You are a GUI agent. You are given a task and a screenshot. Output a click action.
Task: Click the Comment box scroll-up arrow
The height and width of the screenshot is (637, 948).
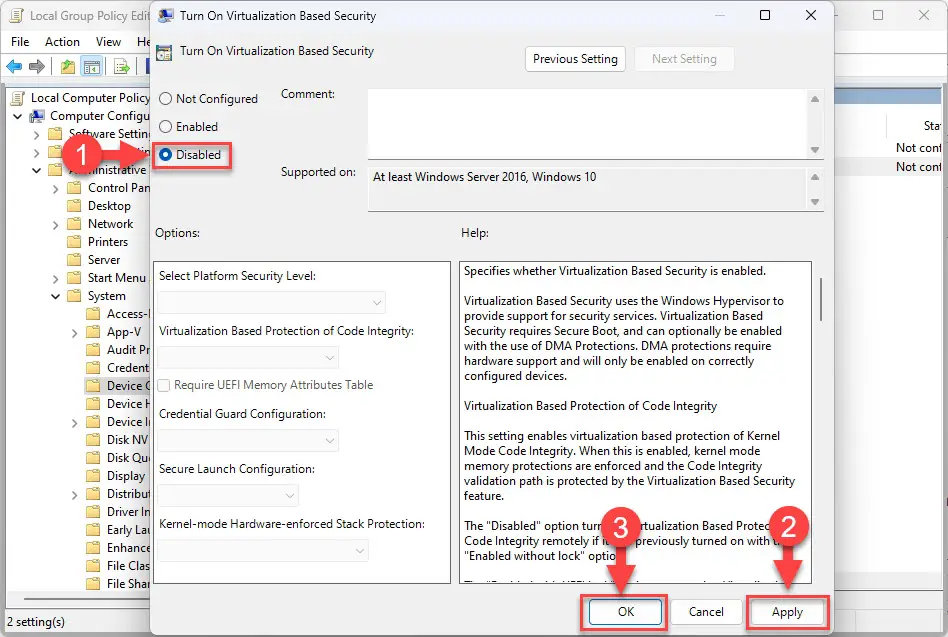[814, 99]
